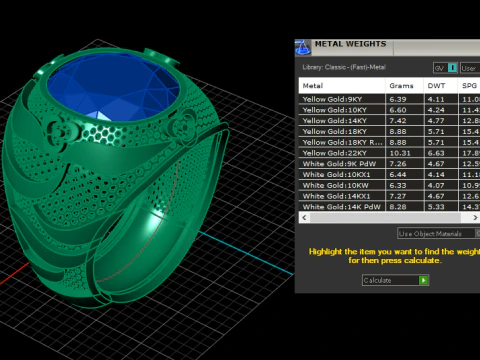Toggle the GV switch
This screenshot has width=480, height=360.
445,68
